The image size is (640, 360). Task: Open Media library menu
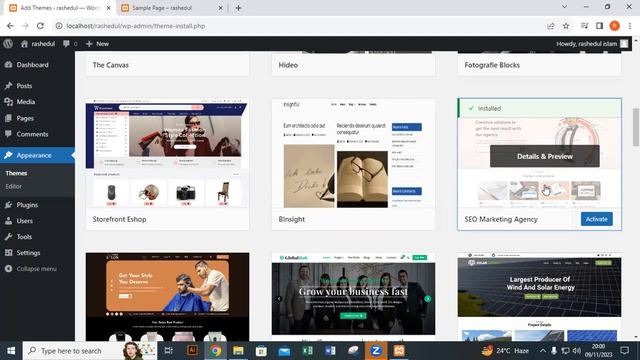pos(25,102)
